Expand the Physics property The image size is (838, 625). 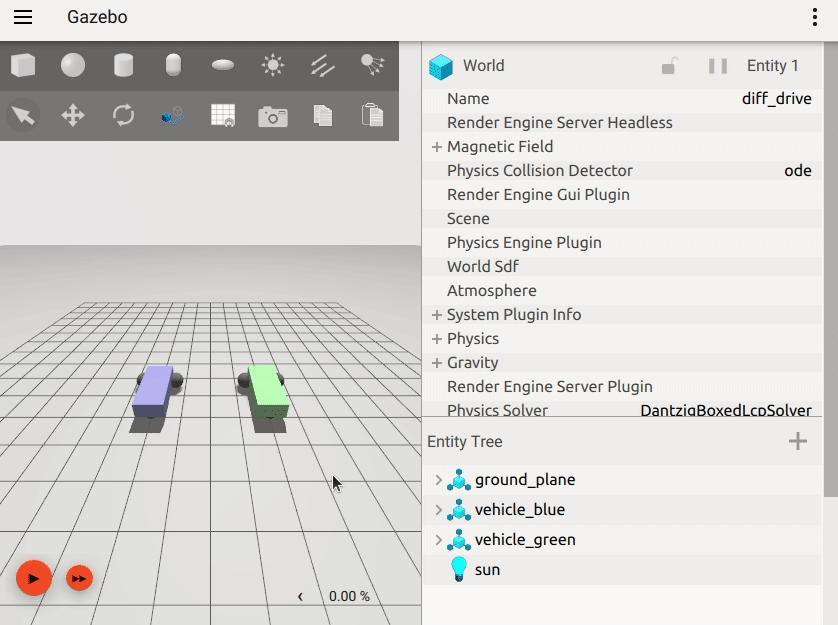(437, 339)
